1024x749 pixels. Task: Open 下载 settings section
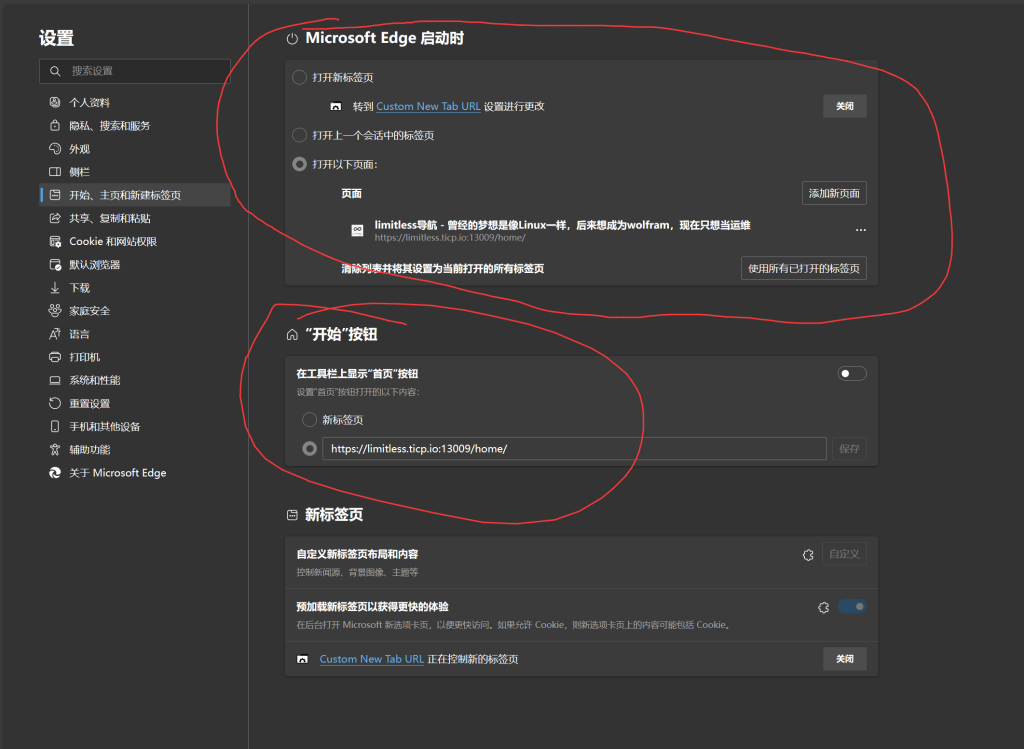point(135,288)
